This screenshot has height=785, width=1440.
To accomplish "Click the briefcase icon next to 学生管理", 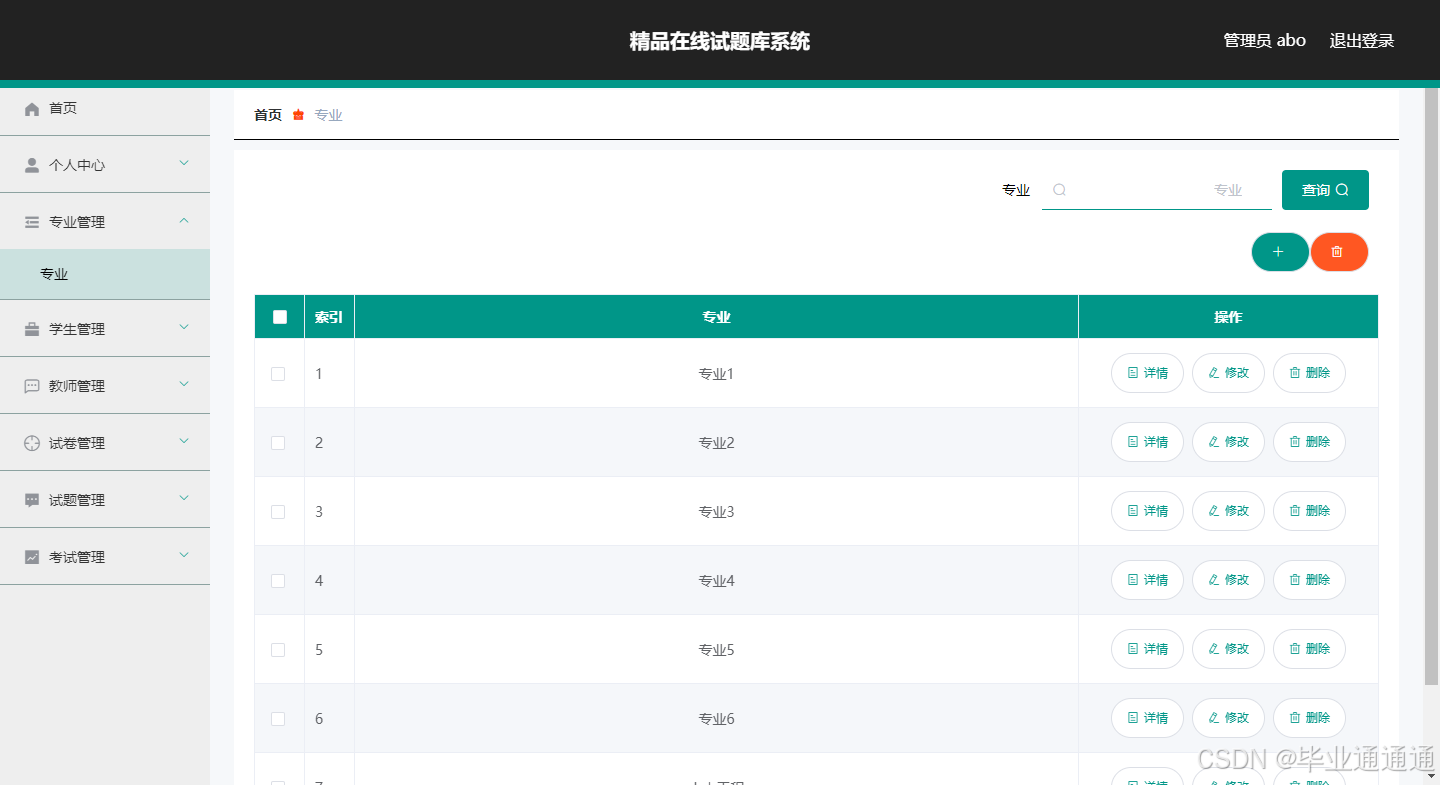I will click(x=32, y=329).
